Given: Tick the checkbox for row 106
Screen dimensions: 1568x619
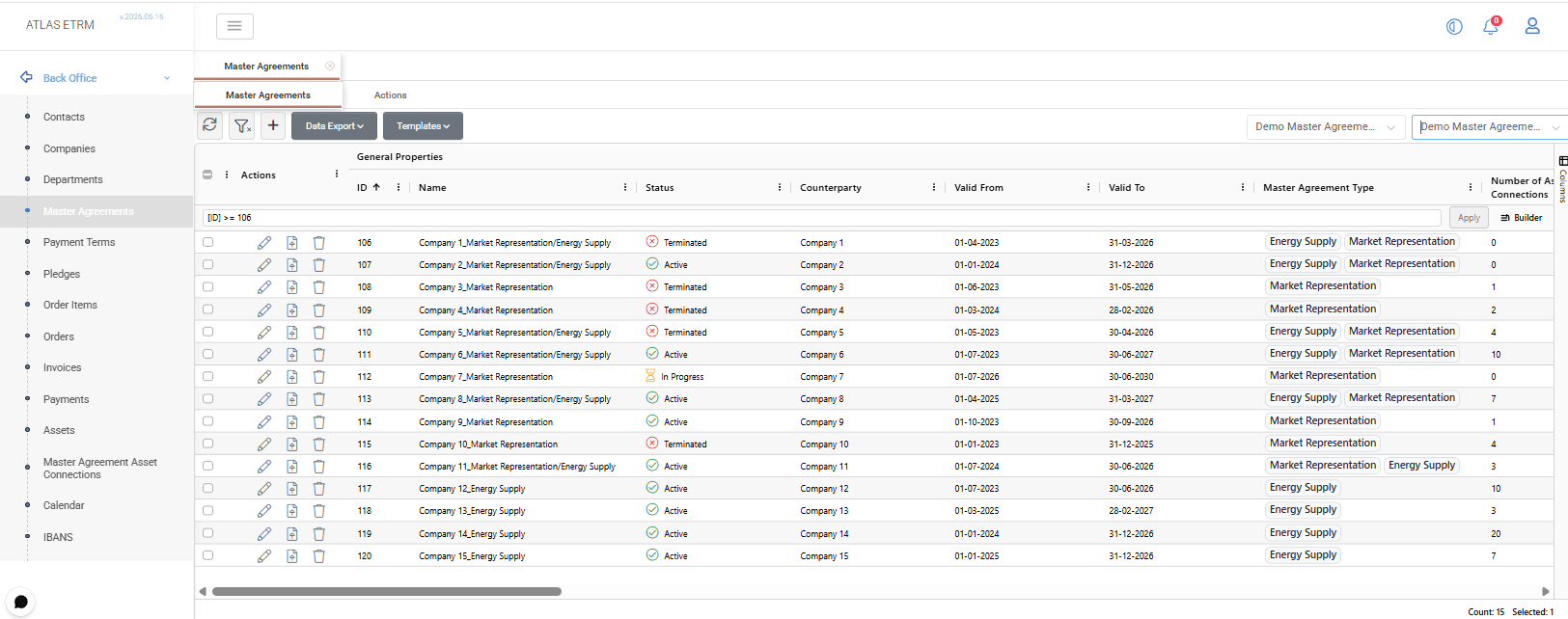Looking at the screenshot, I should (x=207, y=242).
